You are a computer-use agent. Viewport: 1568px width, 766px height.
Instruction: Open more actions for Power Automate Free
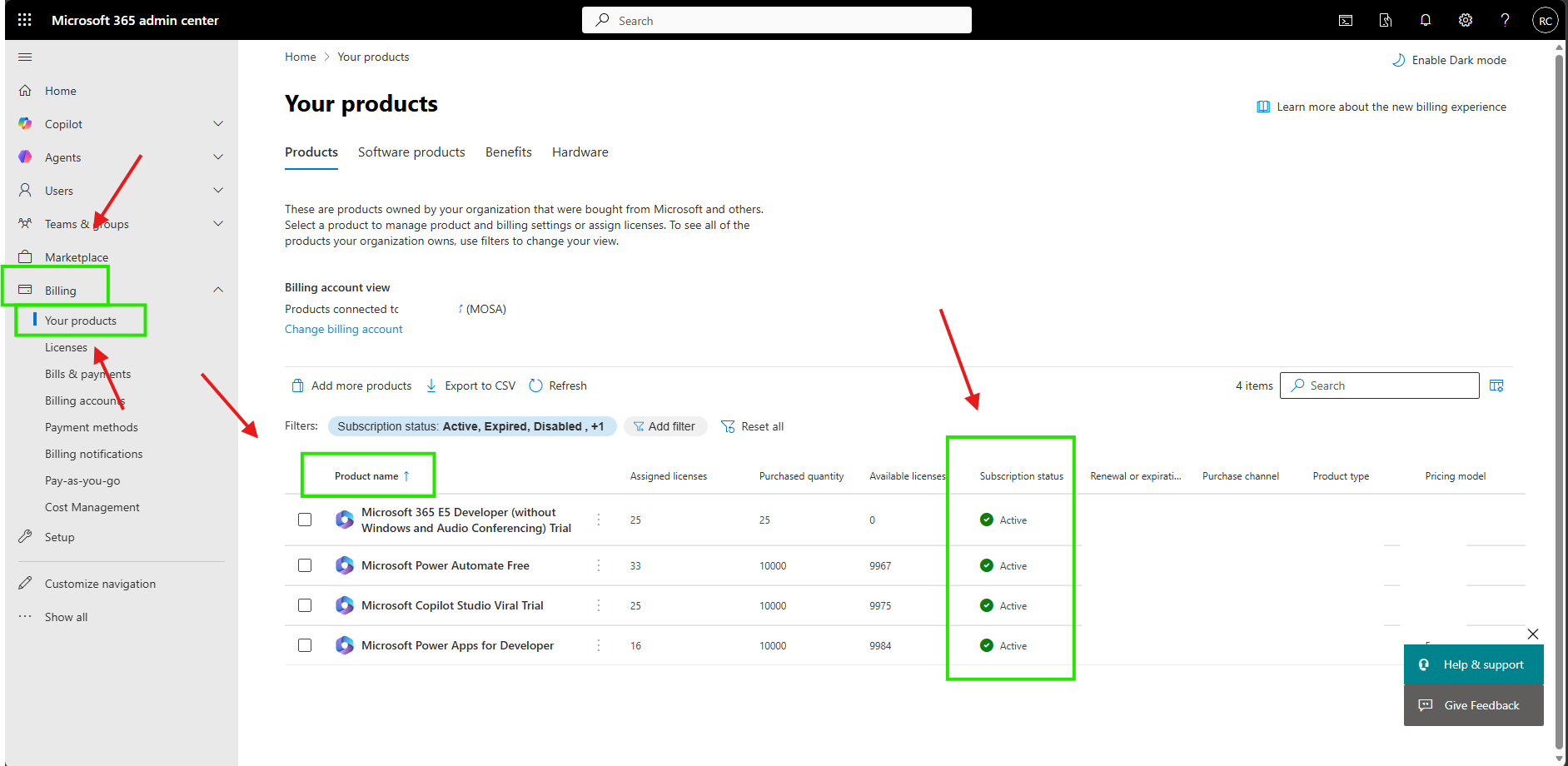(599, 565)
